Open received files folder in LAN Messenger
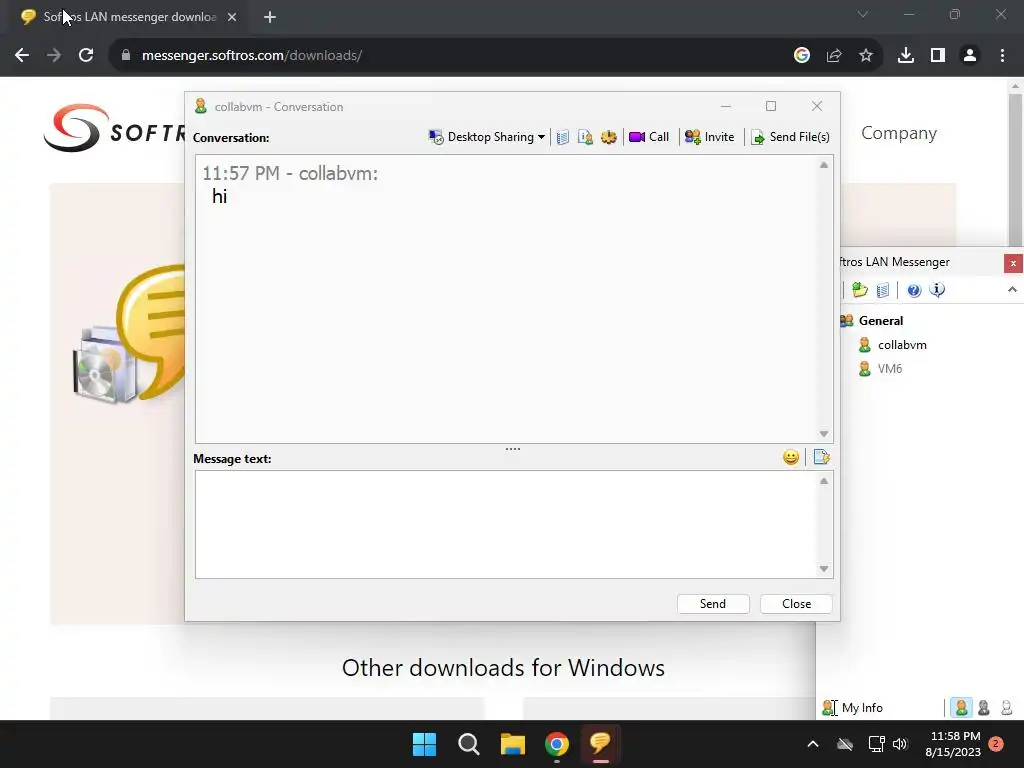Viewport: 1024px width, 768px height. coord(860,290)
